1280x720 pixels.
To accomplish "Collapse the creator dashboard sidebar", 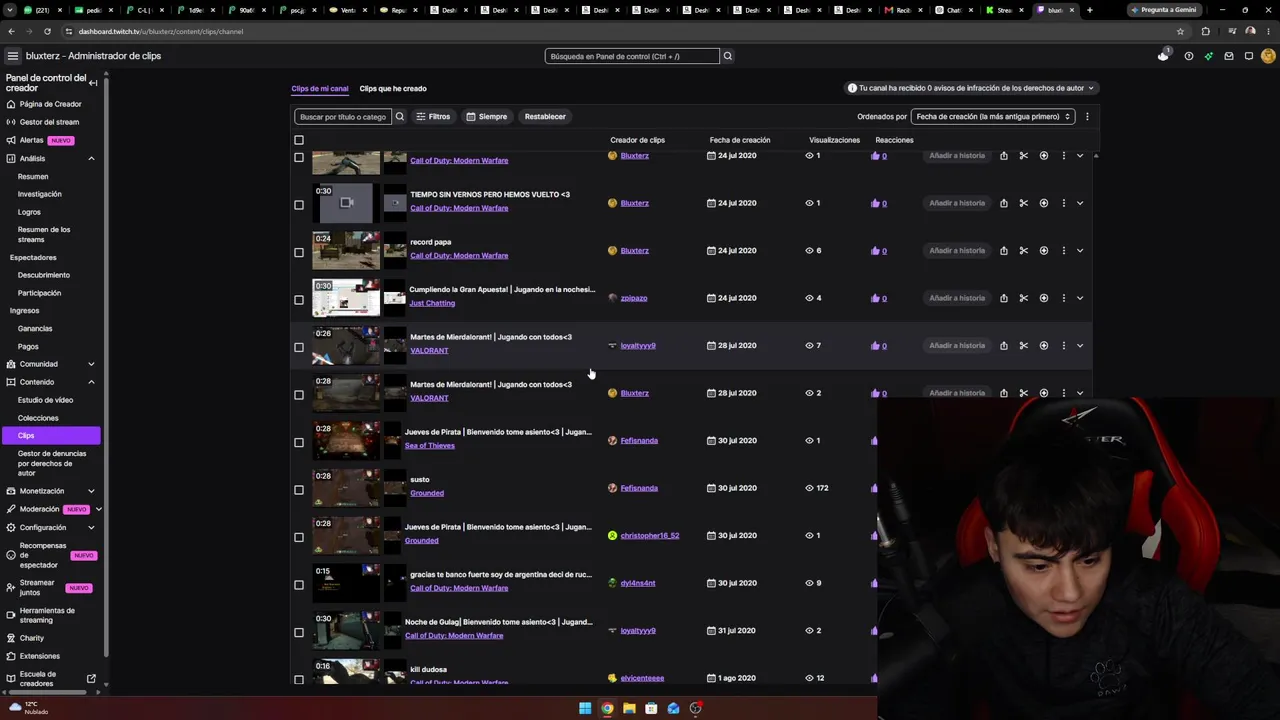I will (93, 83).
